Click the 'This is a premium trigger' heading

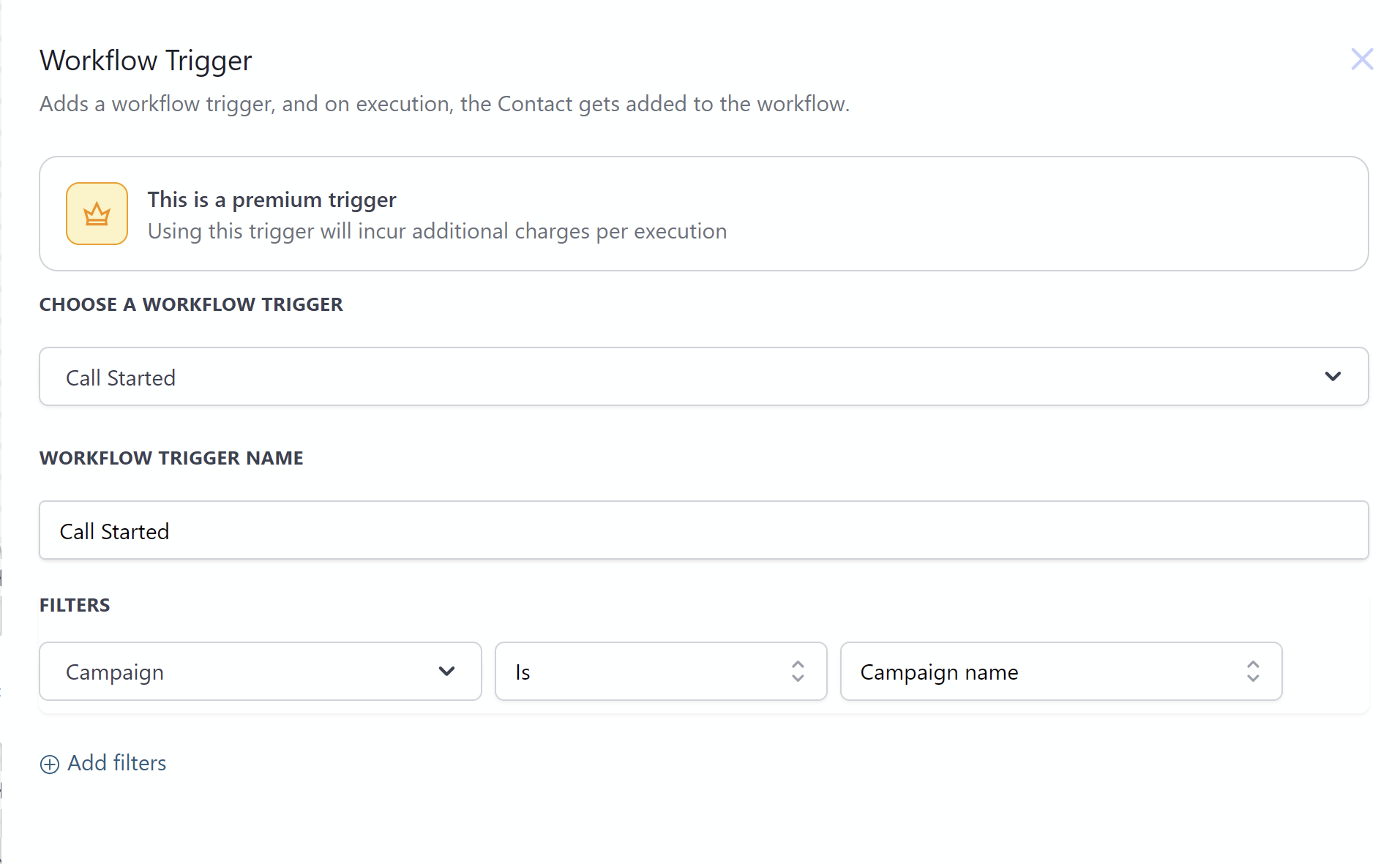tap(272, 200)
